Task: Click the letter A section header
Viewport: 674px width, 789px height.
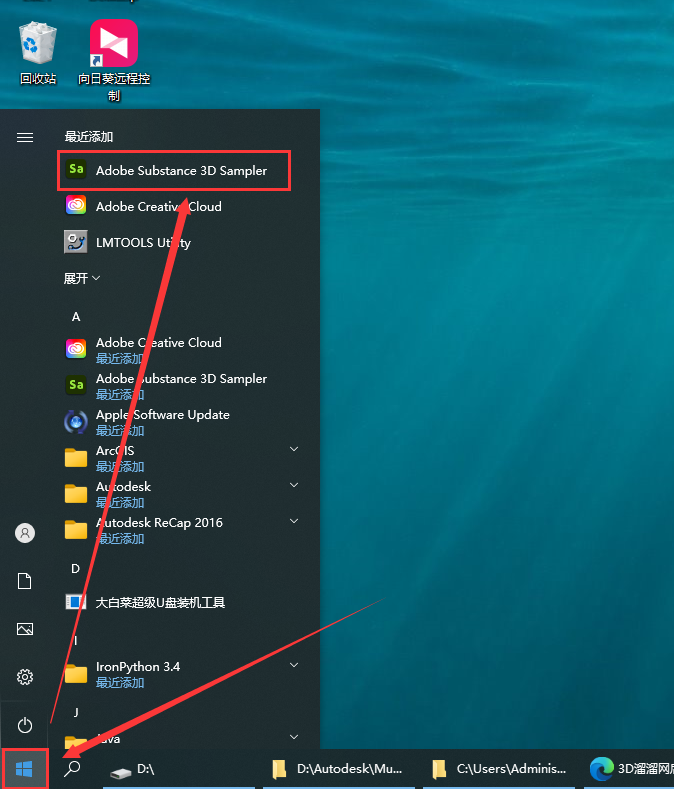Action: [76, 317]
